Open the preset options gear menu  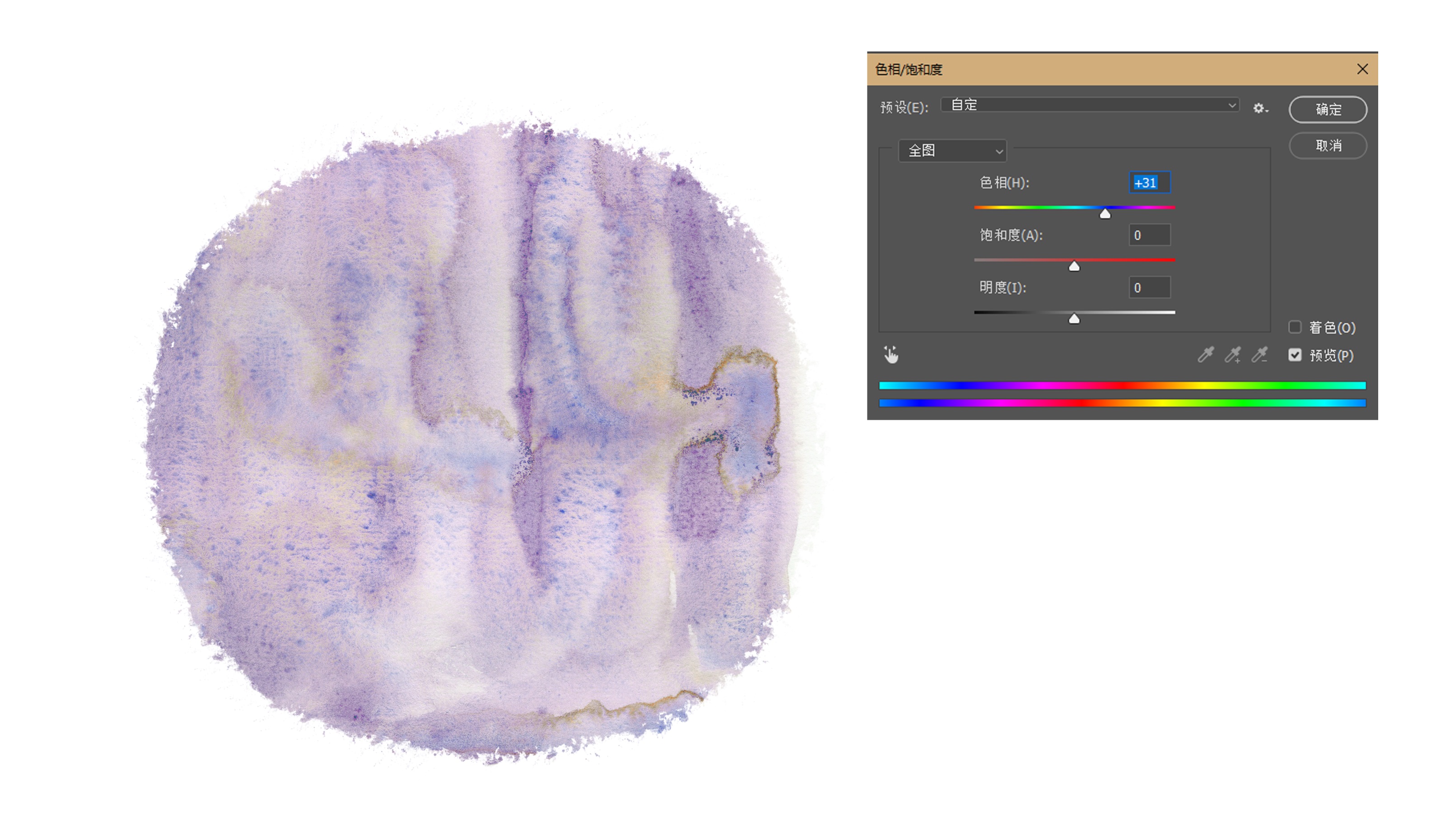coord(1260,108)
